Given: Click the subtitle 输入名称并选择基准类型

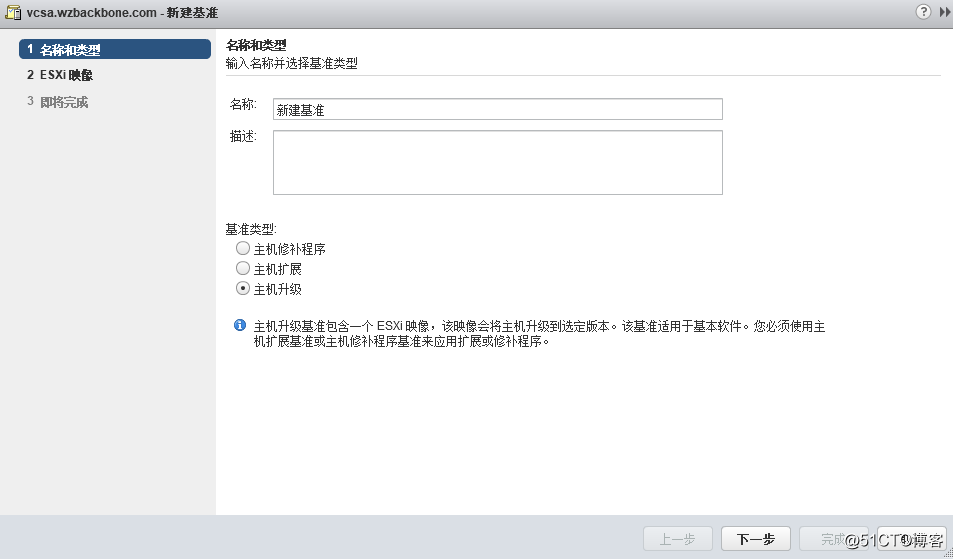Looking at the screenshot, I should coord(292,63).
